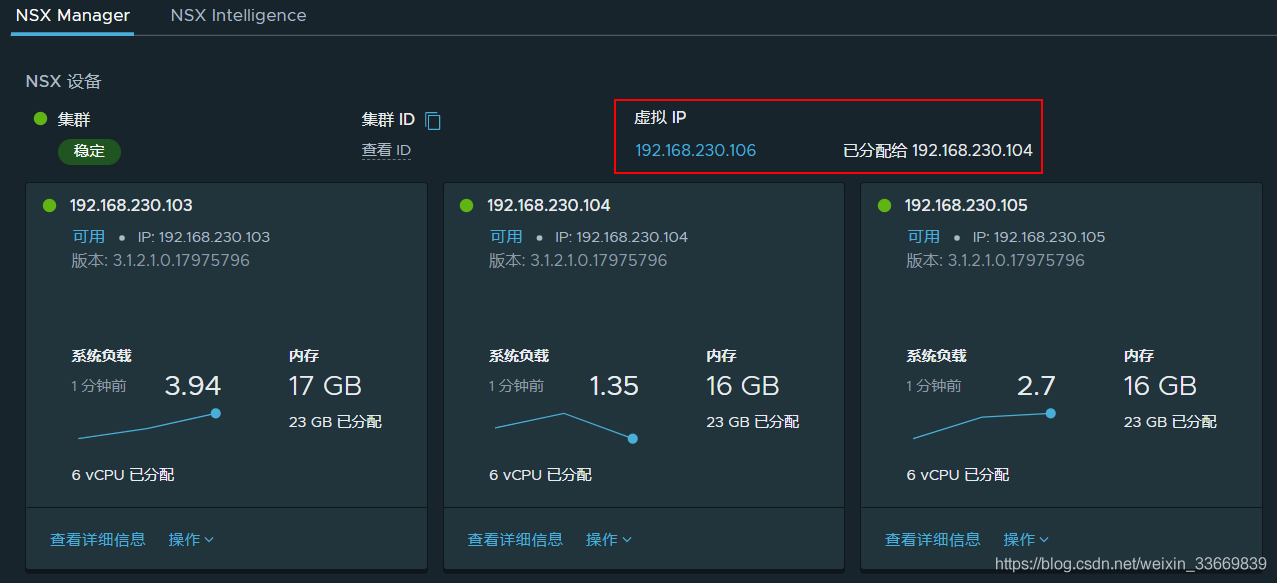View detailed info for node 192.168.230.104
Screen dimensions: 1277x583
tap(515, 539)
